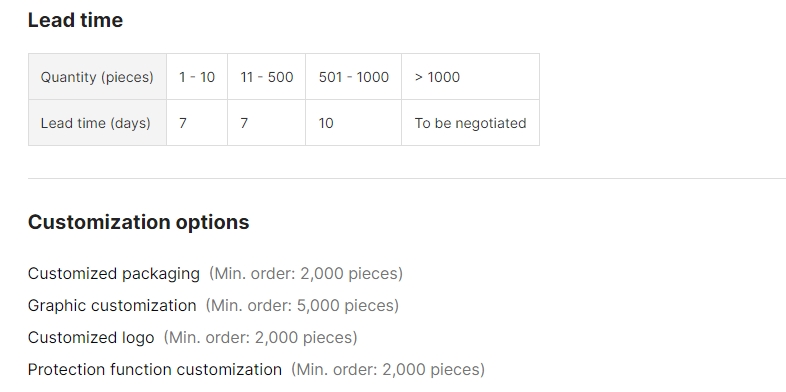This screenshot has height=392, width=786.
Task: Select the Graphic customization option
Action: (112, 306)
